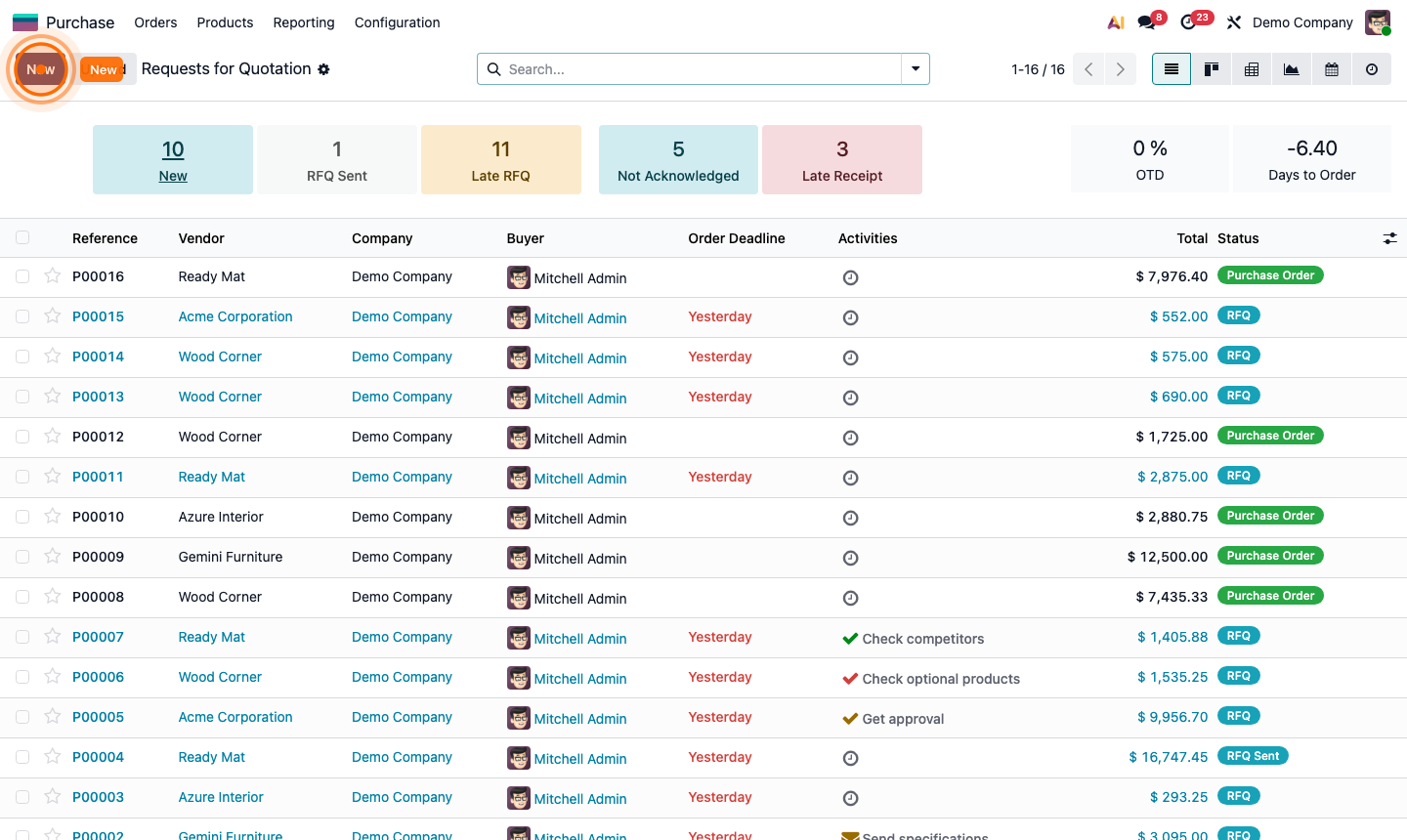Switch to Kanban view
This screenshot has width=1407, height=840.
pos(1211,69)
